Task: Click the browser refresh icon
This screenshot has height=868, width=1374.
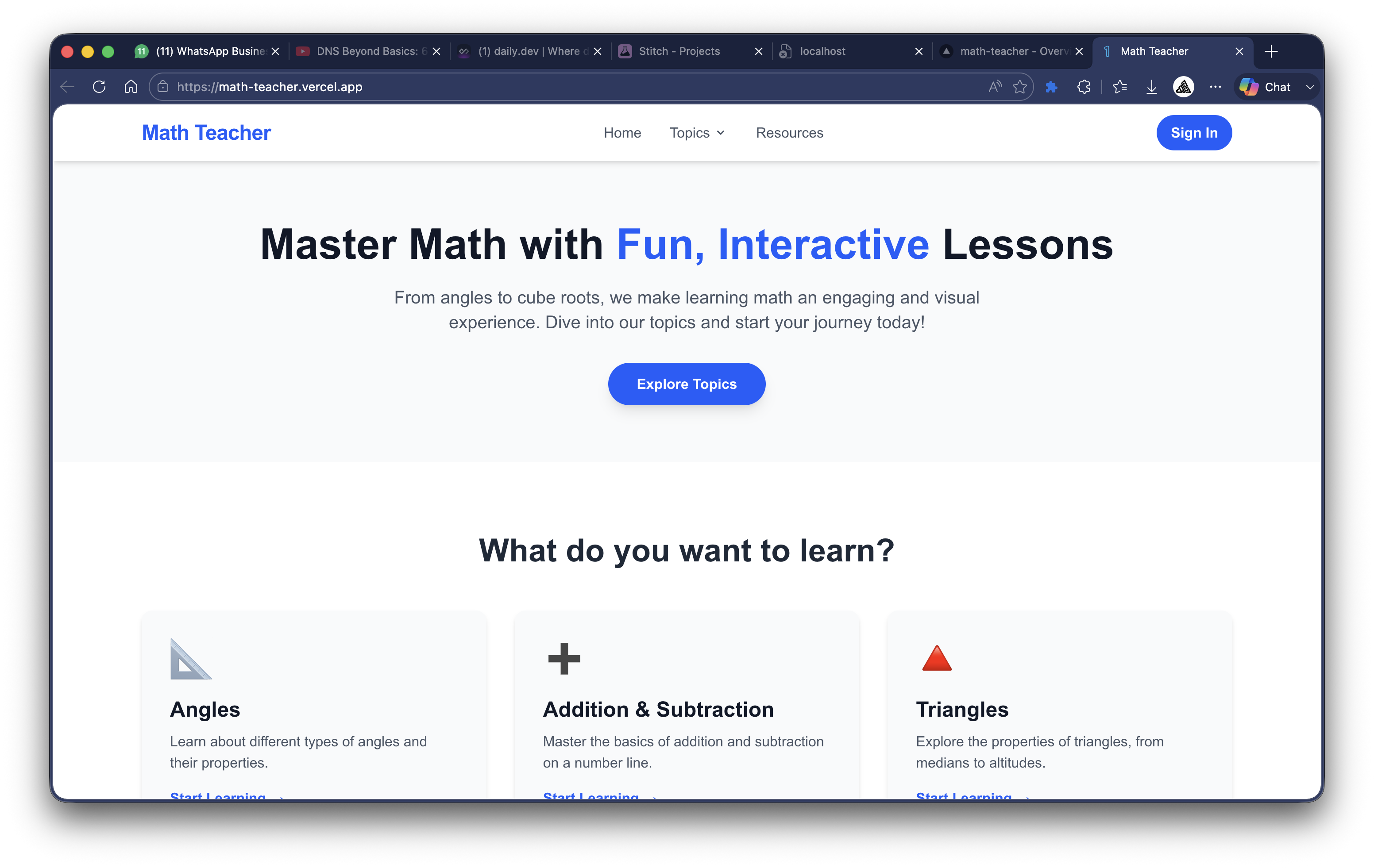Action: (x=99, y=87)
